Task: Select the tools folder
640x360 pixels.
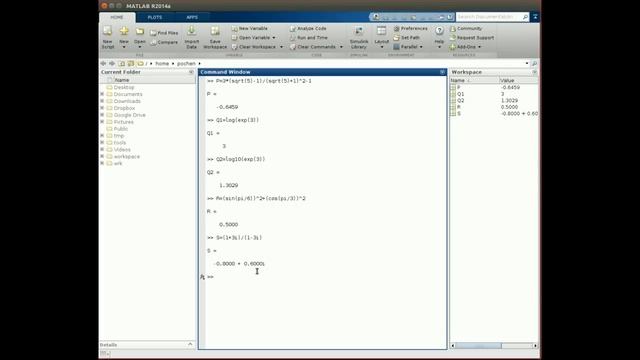Action: pos(120,143)
